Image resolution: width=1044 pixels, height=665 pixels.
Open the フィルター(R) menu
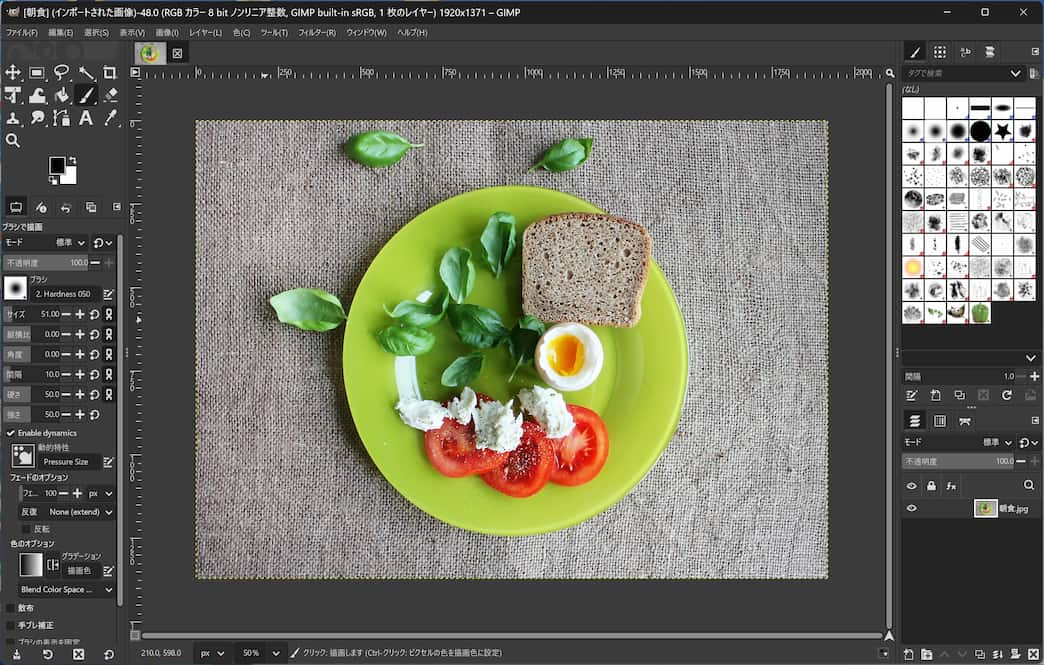pyautogui.click(x=317, y=32)
